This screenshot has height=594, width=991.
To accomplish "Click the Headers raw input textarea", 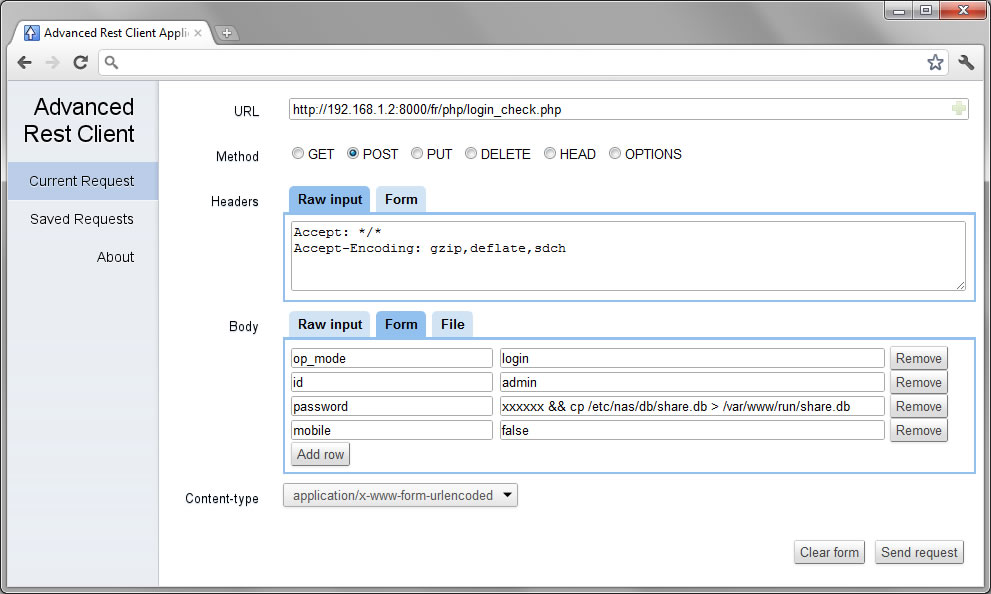I will pyautogui.click(x=628, y=256).
